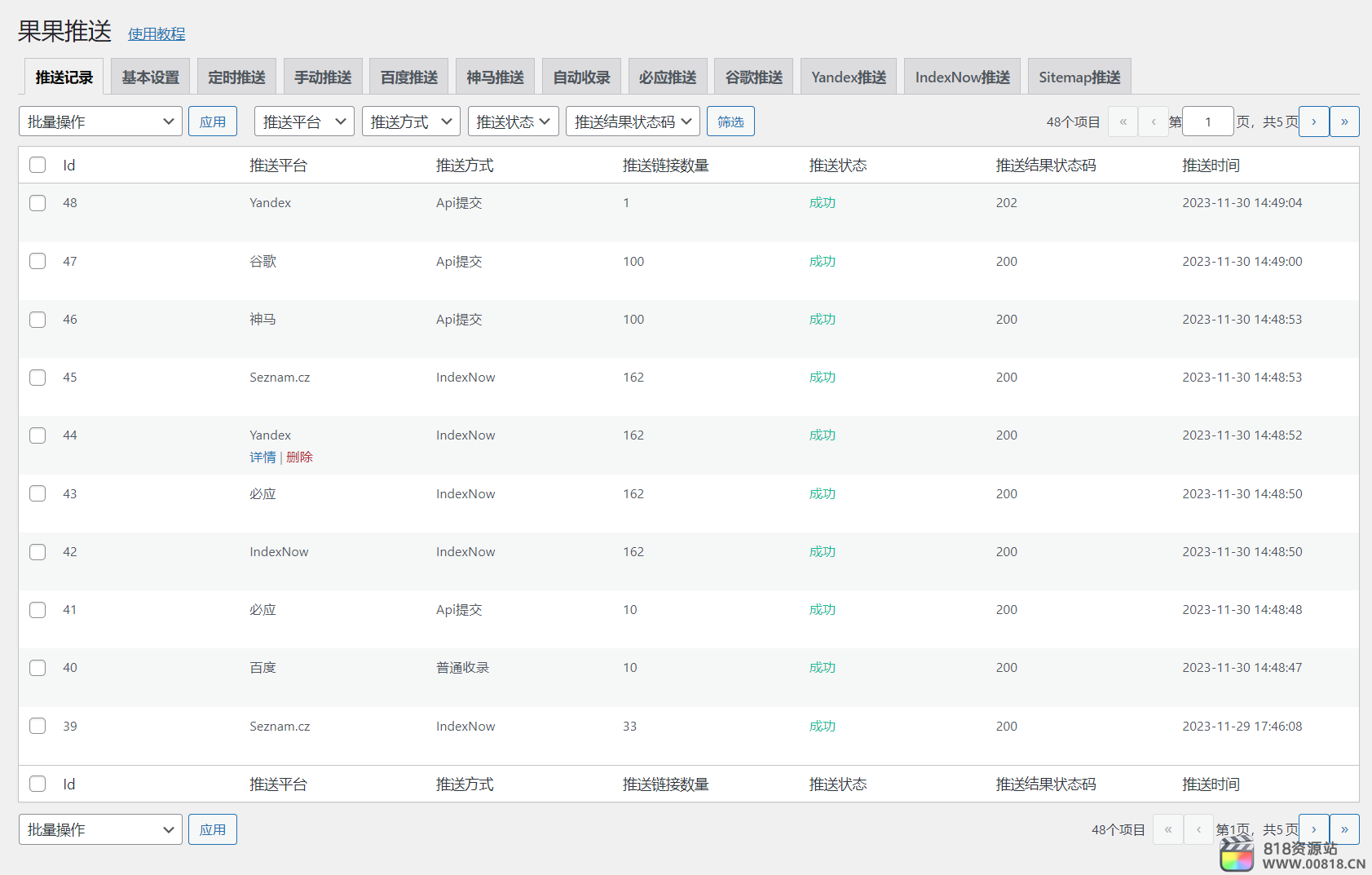This screenshot has height=875, width=1372.
Task: Click the 推送平台 column header
Action: (x=278, y=166)
